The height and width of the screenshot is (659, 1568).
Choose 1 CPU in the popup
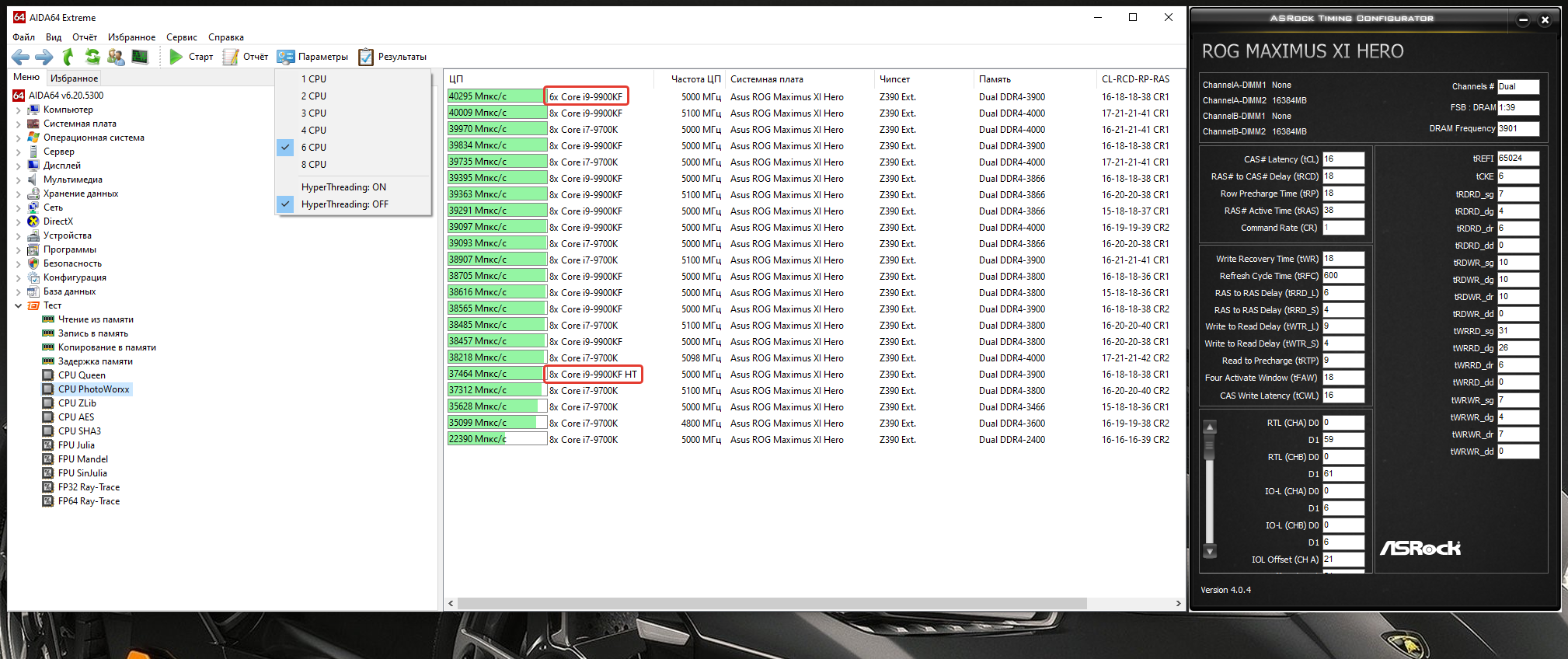coord(354,79)
